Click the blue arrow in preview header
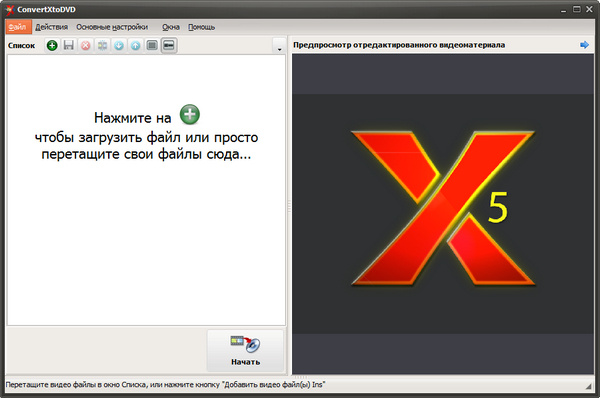Viewport: 600px width, 398px height. tap(584, 45)
